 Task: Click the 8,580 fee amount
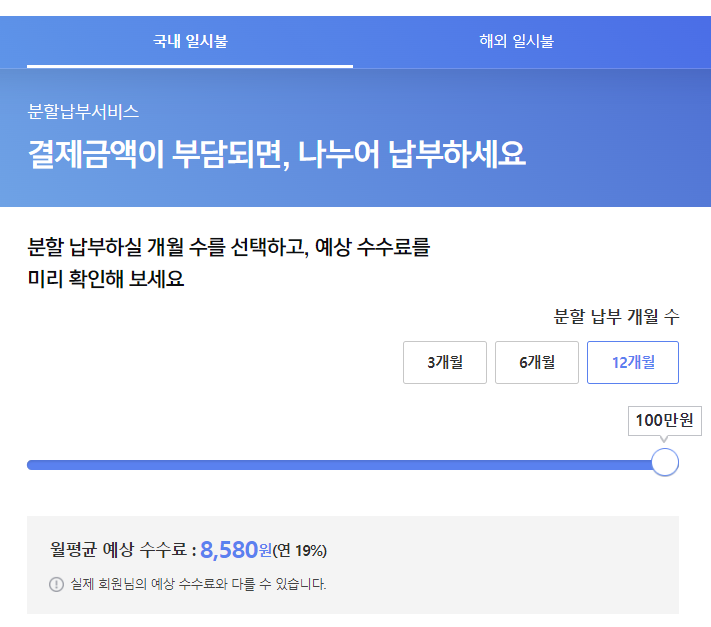coord(229,550)
